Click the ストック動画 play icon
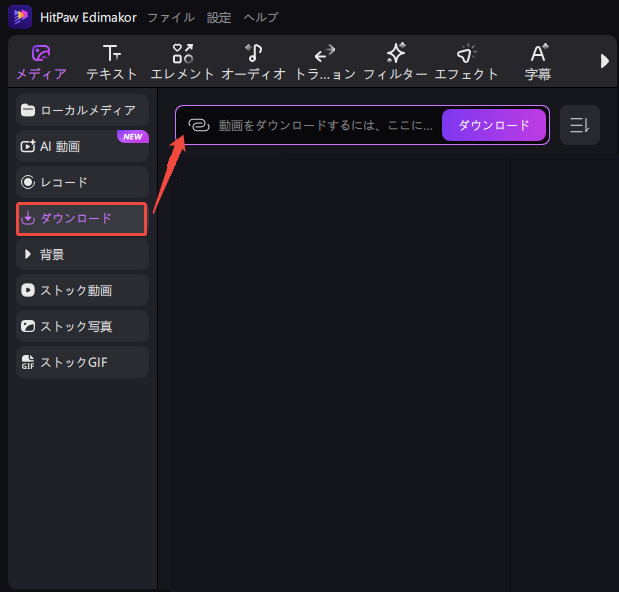 pos(28,290)
